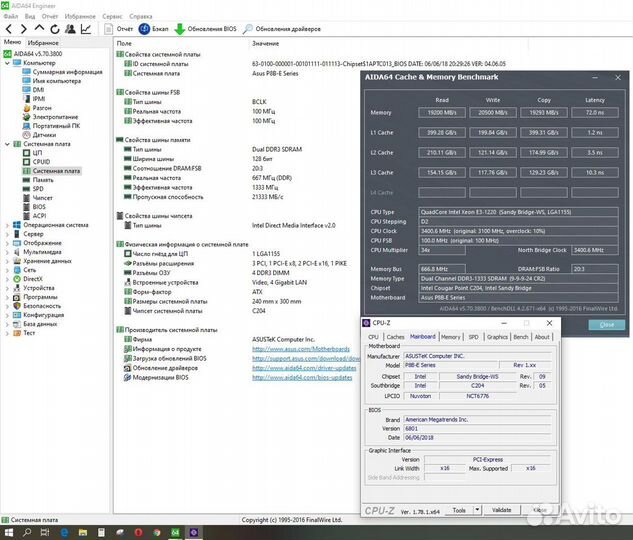Image resolution: width=633 pixels, height=540 pixels.
Task: Select Память tree item
Action: click(38, 180)
